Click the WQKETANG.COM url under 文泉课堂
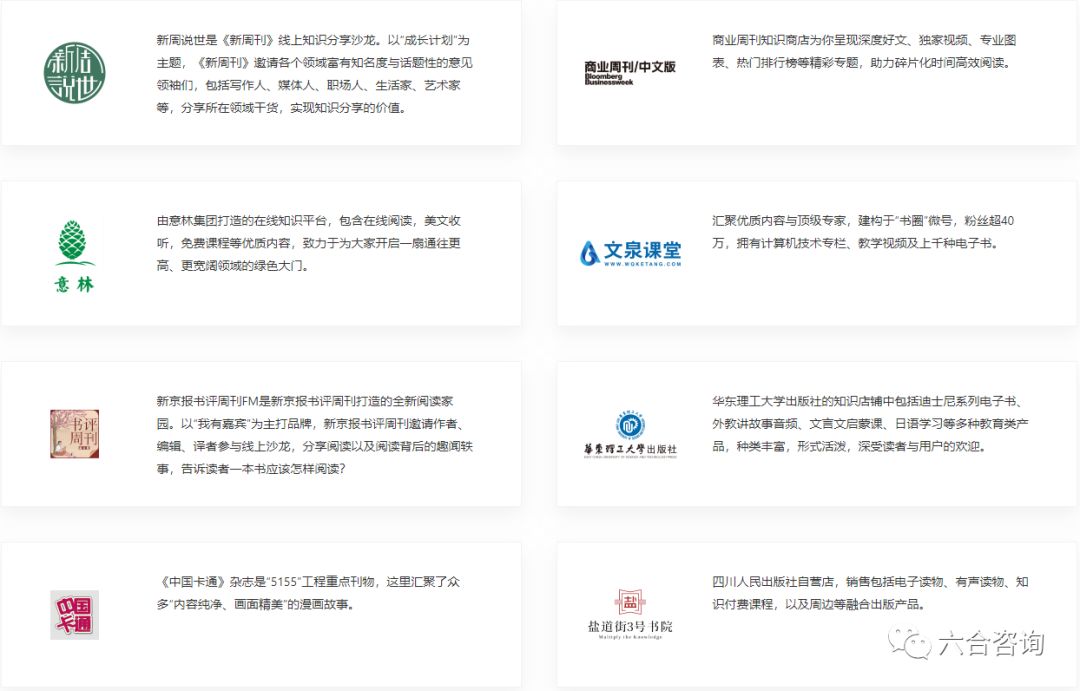Viewport: 1080px width, 691px height. point(644,263)
